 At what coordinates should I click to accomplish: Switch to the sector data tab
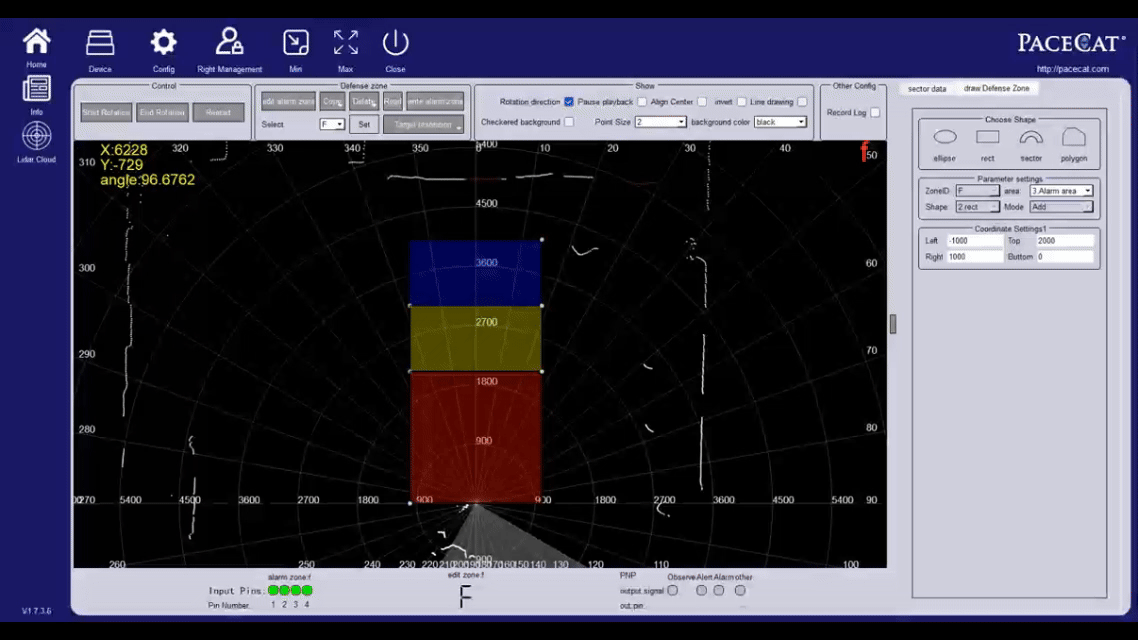tap(927, 89)
